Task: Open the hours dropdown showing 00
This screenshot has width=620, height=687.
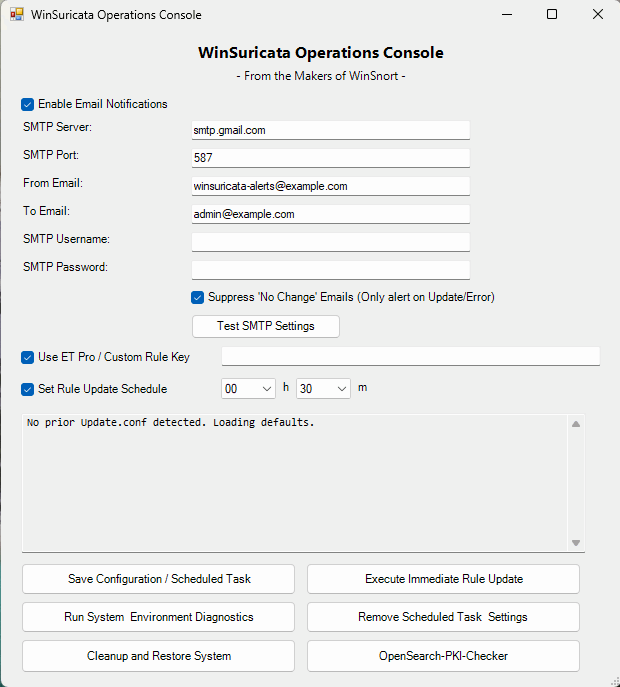Action: click(248, 389)
